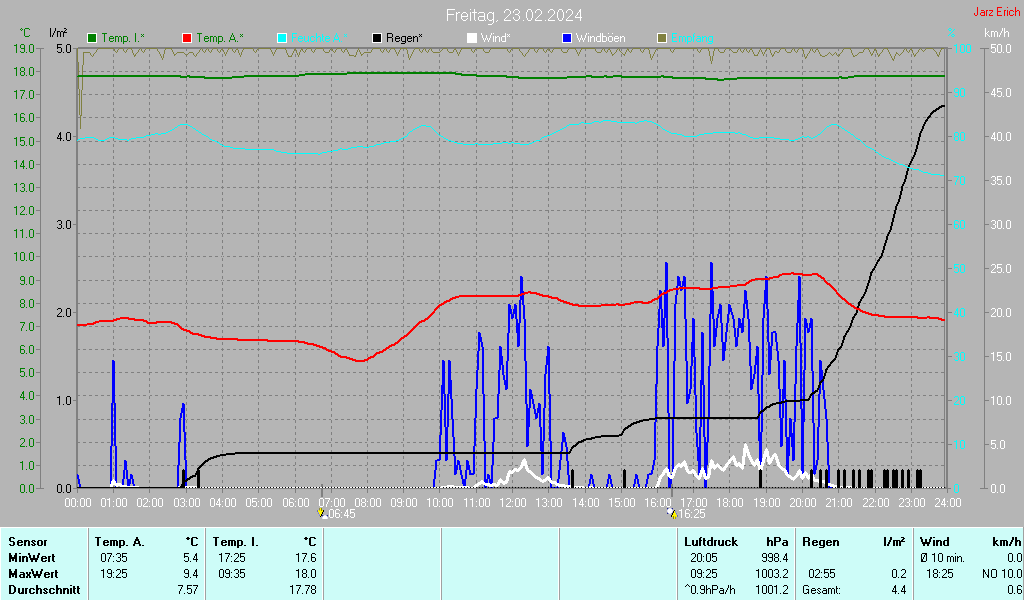This screenshot has width=1024, height=600.
Task: Click the 12:00 label on time axis
Action: [513, 501]
